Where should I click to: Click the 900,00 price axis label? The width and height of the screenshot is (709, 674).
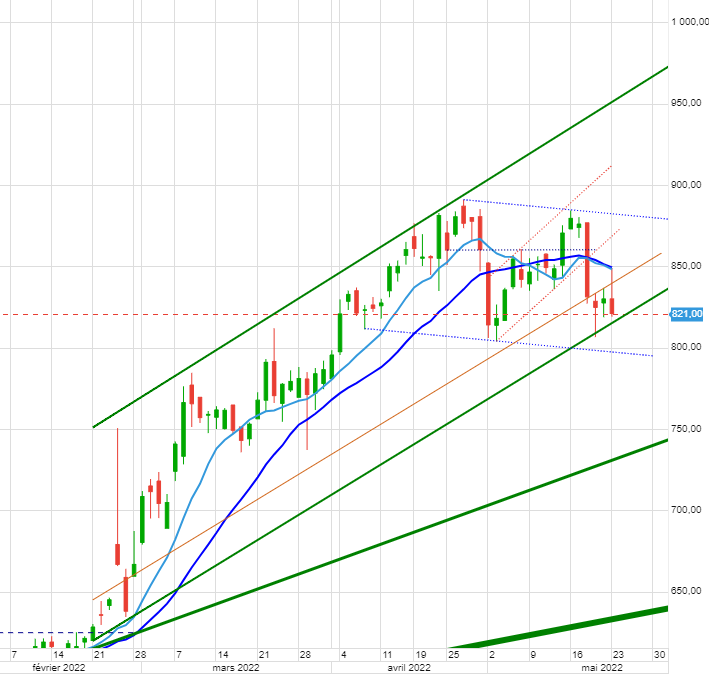(686, 185)
